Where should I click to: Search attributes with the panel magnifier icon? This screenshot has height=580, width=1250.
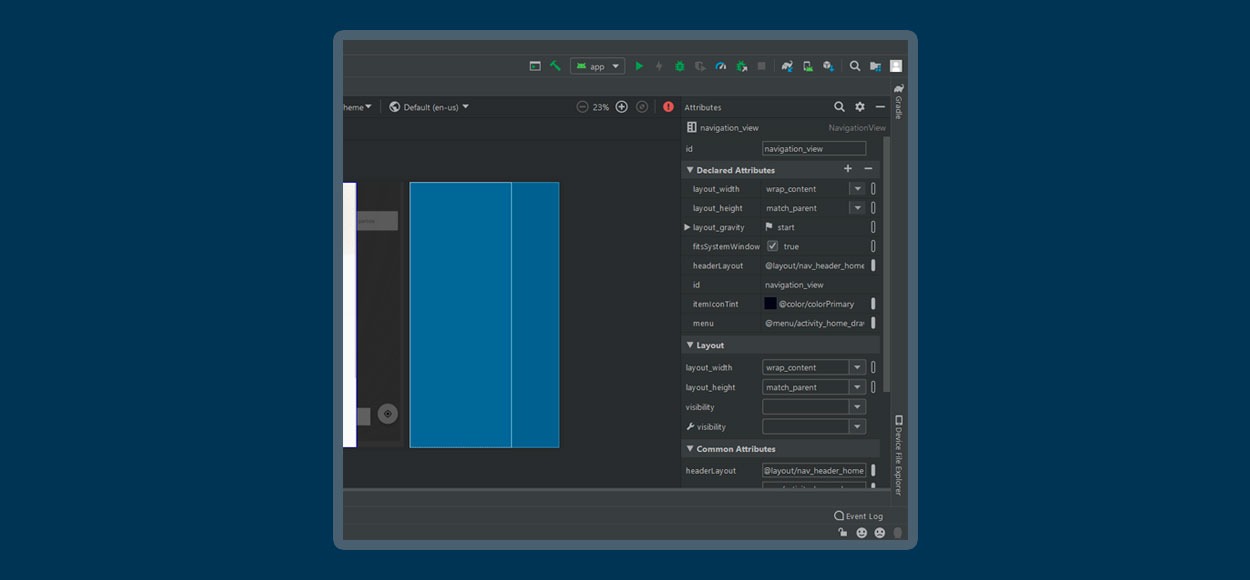tap(839, 107)
